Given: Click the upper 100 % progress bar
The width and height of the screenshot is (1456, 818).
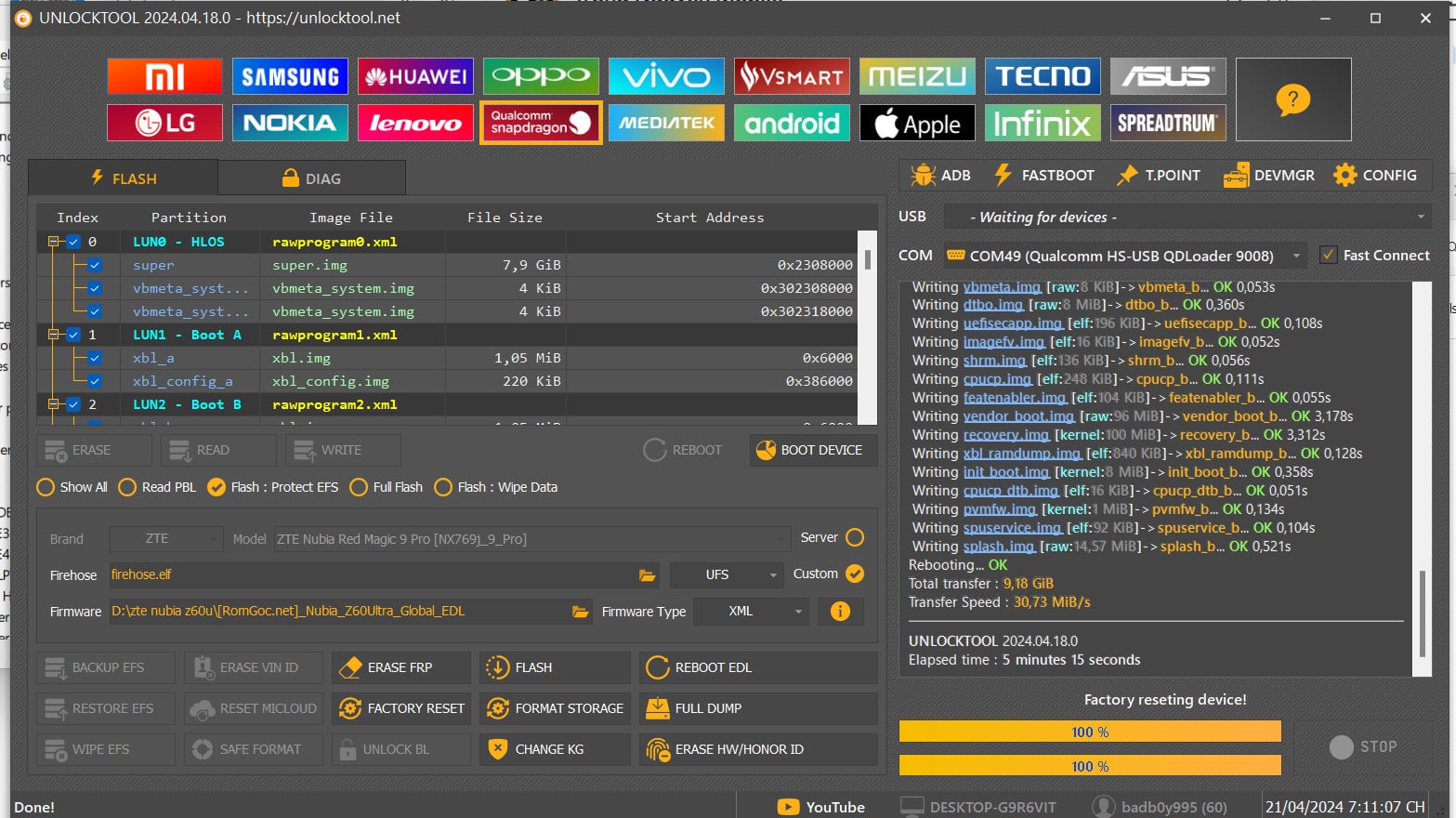Looking at the screenshot, I should (1089, 732).
